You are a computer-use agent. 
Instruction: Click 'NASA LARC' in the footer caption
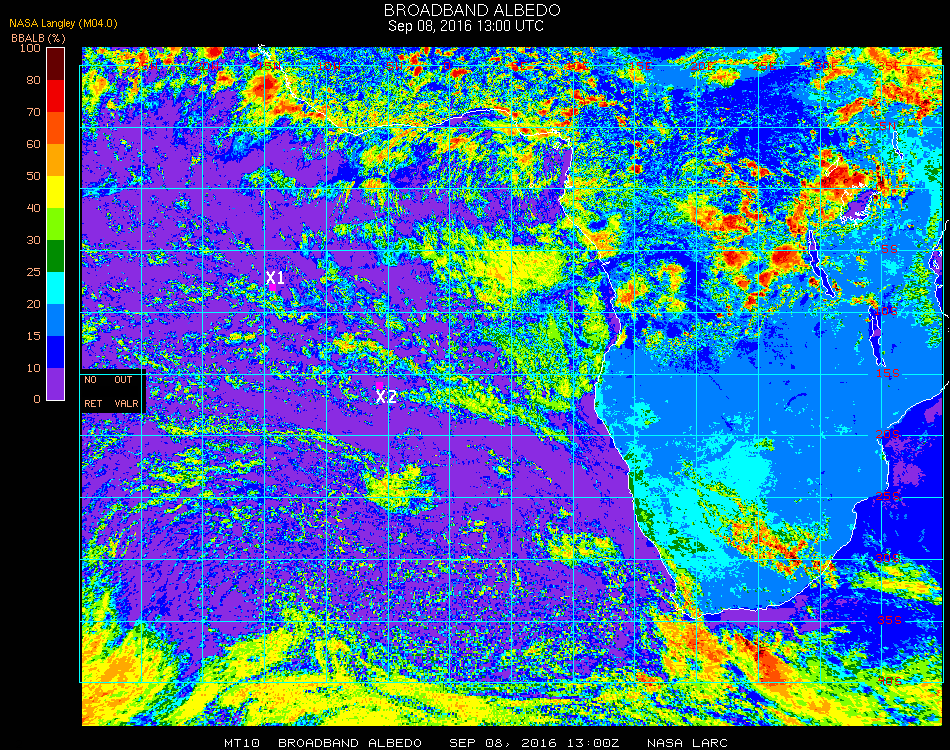point(687,743)
